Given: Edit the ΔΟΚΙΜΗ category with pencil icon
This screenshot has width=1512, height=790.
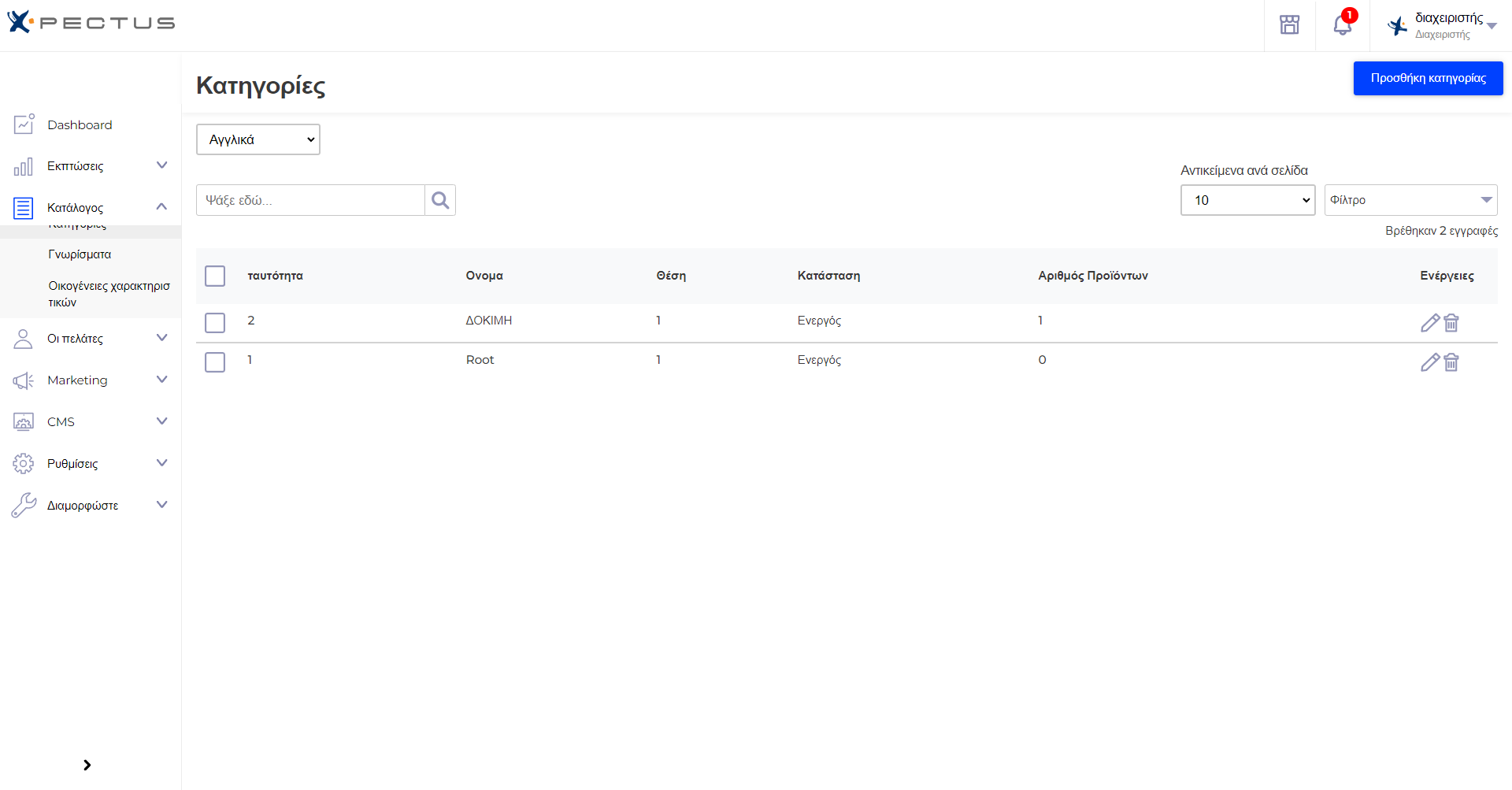Looking at the screenshot, I should coord(1430,322).
